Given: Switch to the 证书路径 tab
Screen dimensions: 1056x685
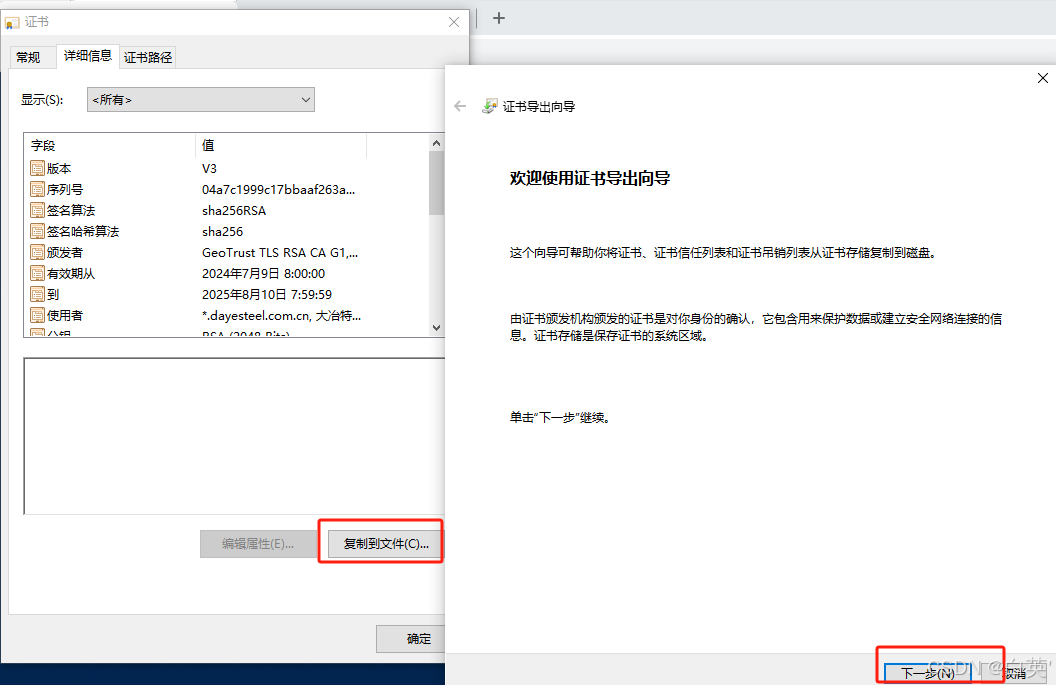Looking at the screenshot, I should point(146,56).
